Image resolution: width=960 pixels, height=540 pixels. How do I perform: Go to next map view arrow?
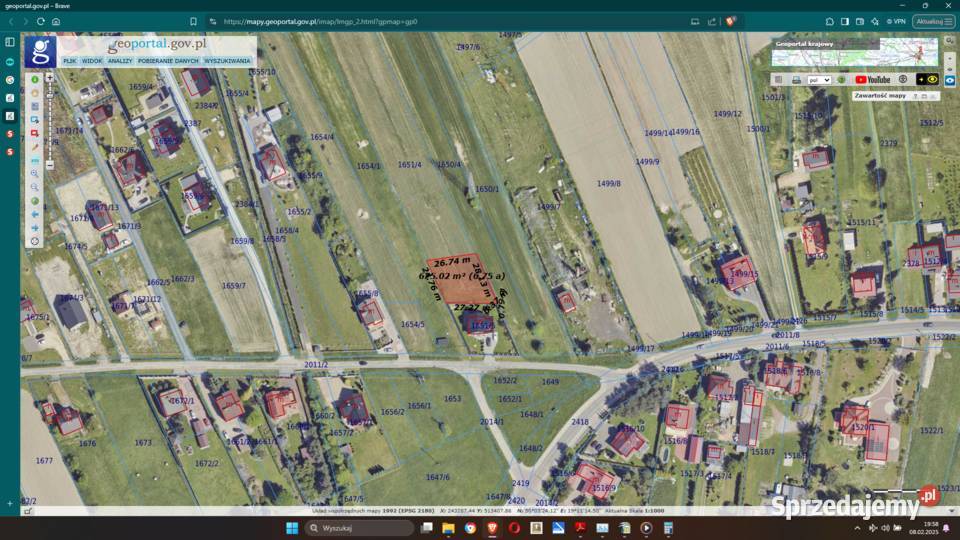(35, 228)
